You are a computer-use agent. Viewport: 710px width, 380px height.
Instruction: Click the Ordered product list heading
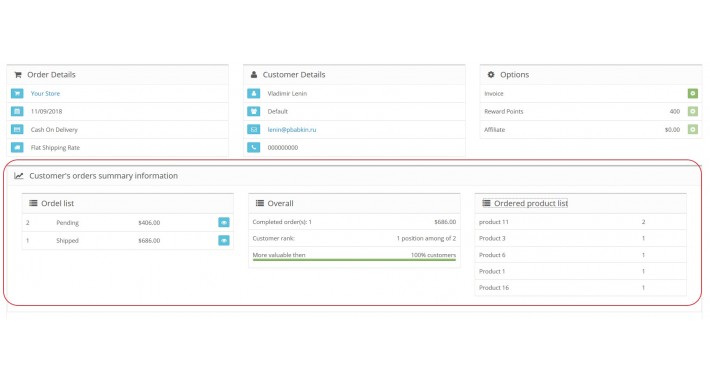[x=531, y=203]
